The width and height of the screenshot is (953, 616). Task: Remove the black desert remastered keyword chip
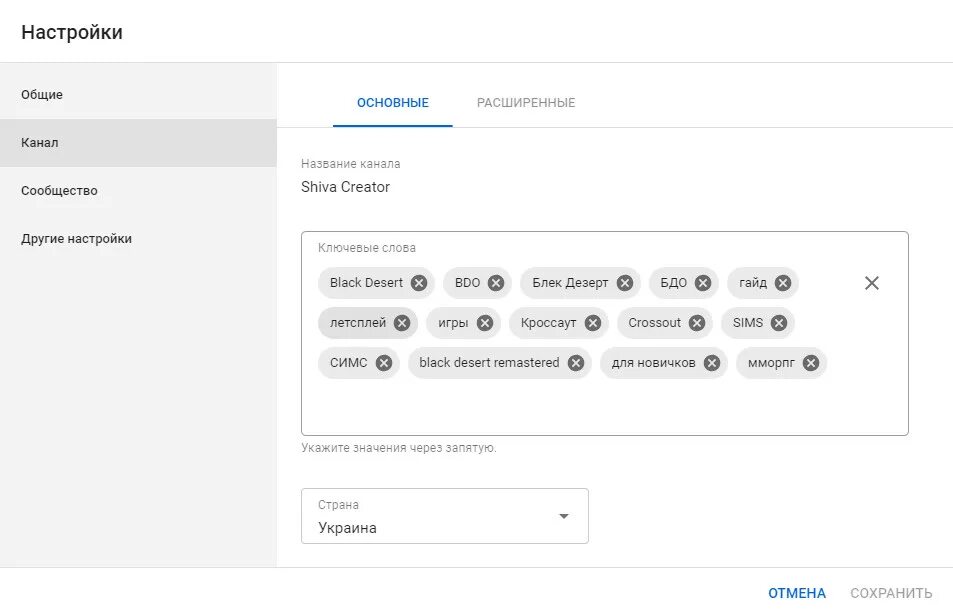tap(576, 363)
